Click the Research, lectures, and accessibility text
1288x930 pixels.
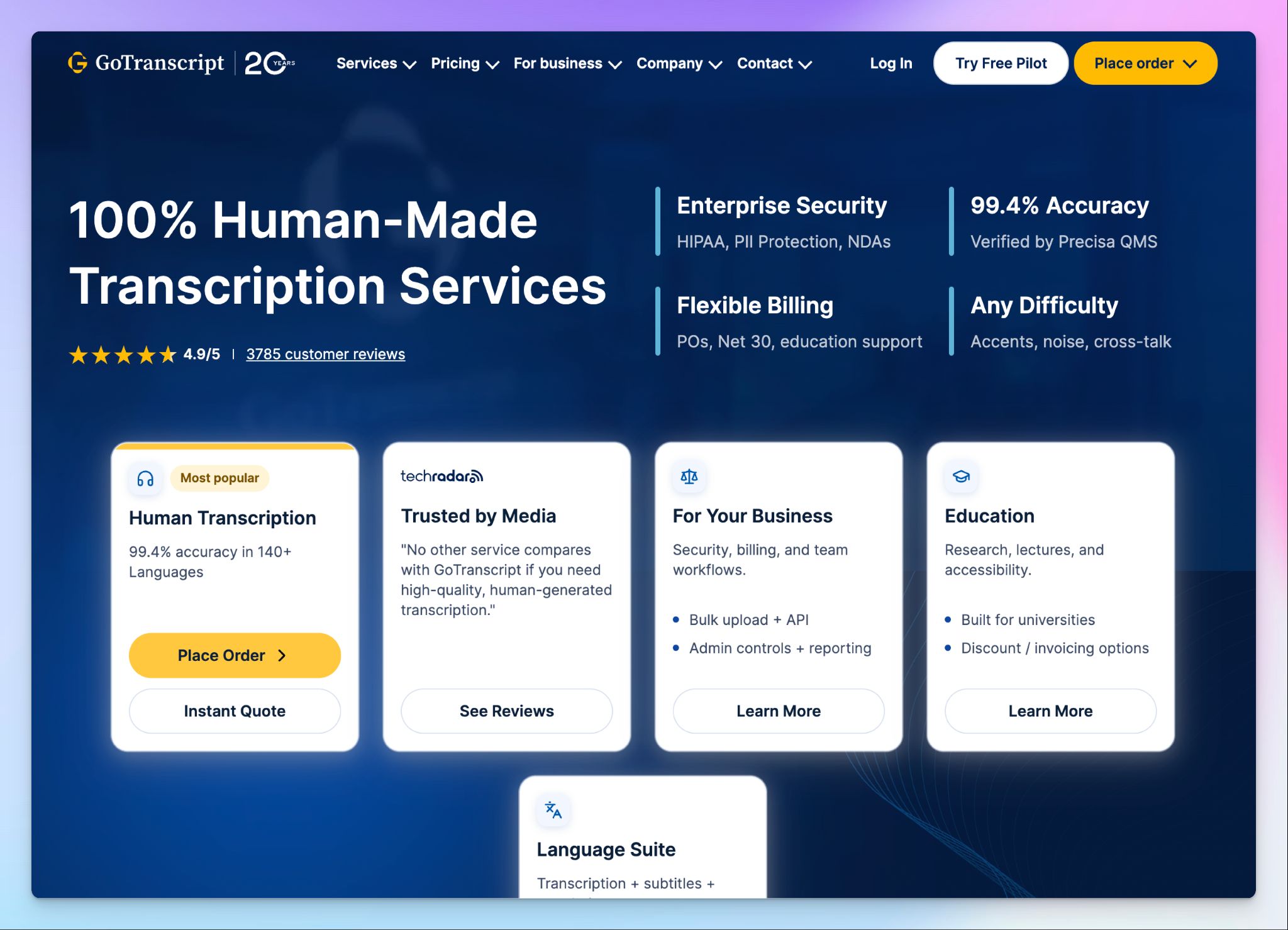click(1024, 560)
